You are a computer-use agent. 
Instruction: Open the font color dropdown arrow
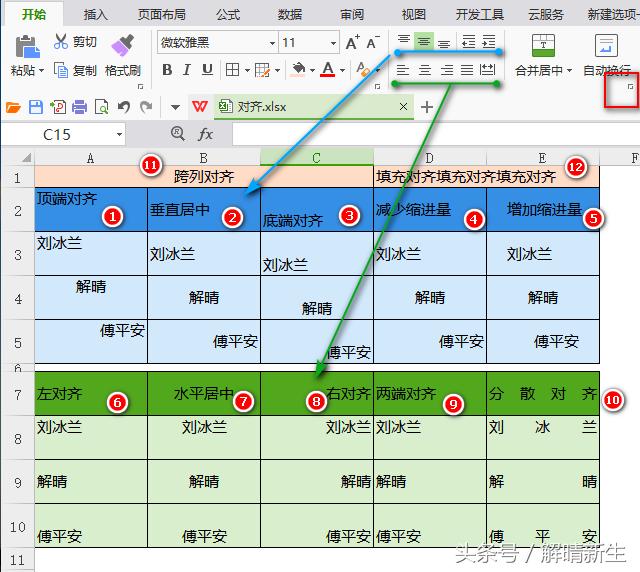342,71
